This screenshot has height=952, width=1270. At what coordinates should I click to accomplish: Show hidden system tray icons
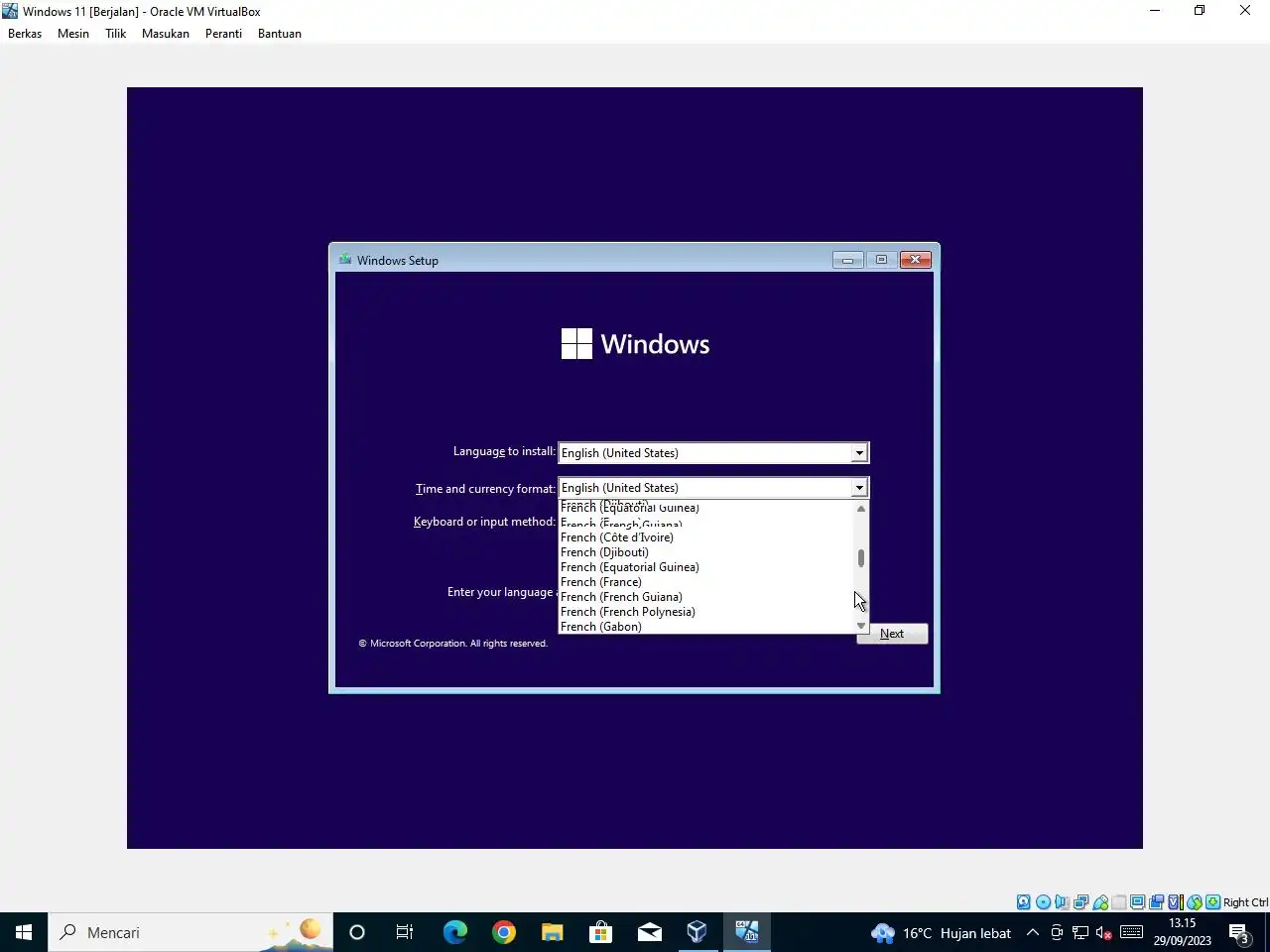pyautogui.click(x=1032, y=933)
